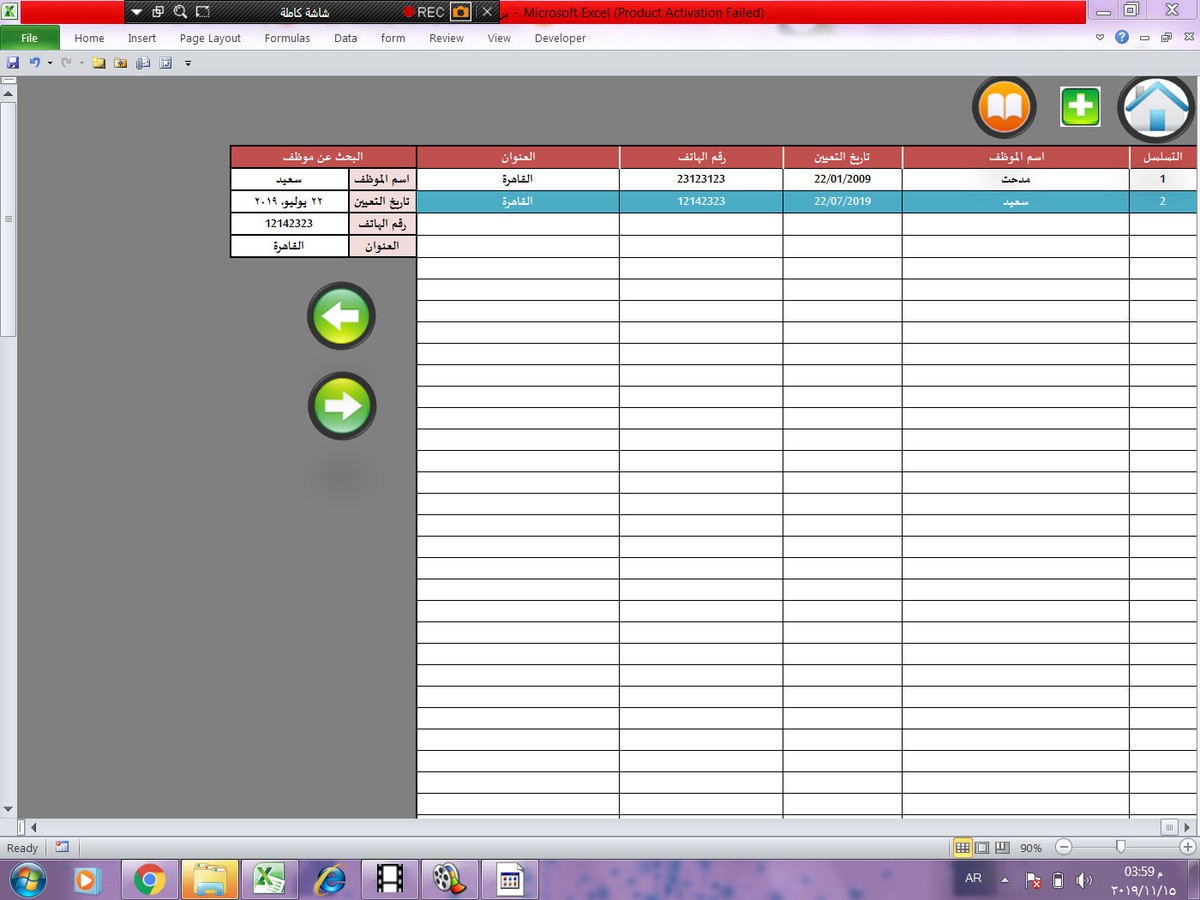Open the File tab
The height and width of the screenshot is (900, 1200).
click(29, 38)
